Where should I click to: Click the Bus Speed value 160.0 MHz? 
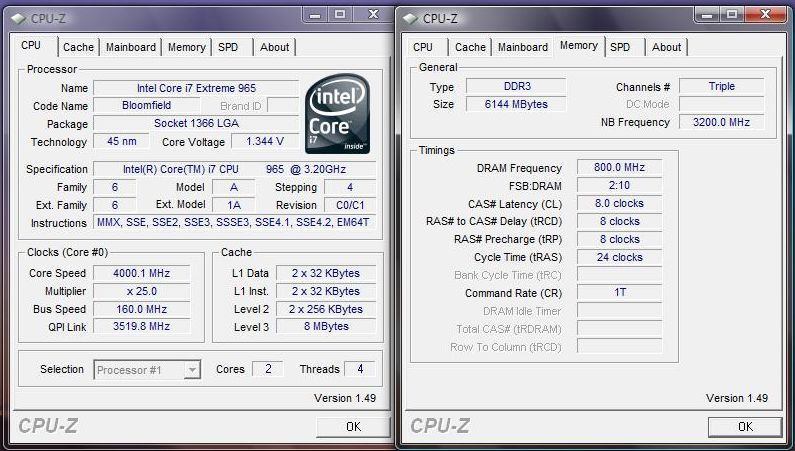(x=141, y=309)
